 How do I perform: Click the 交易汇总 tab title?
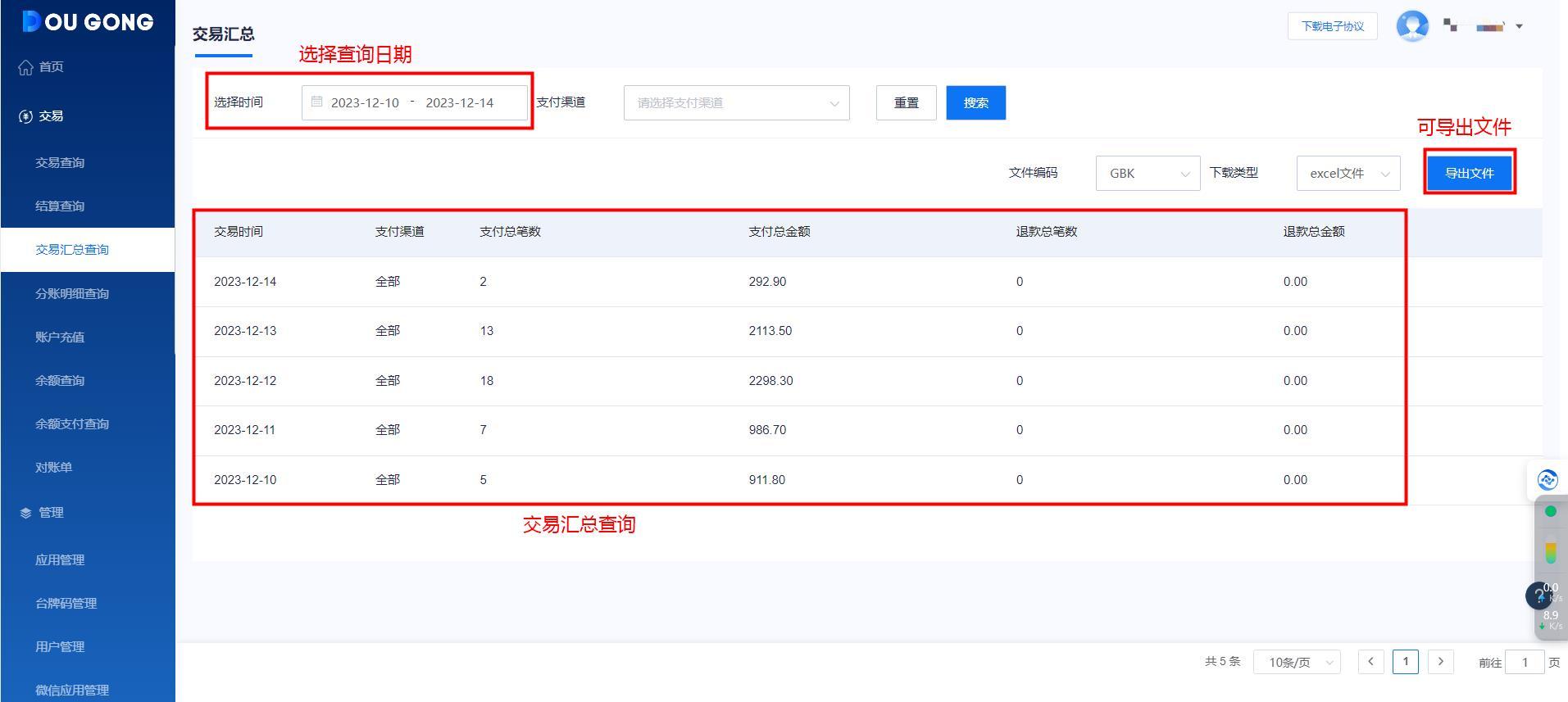click(x=223, y=34)
